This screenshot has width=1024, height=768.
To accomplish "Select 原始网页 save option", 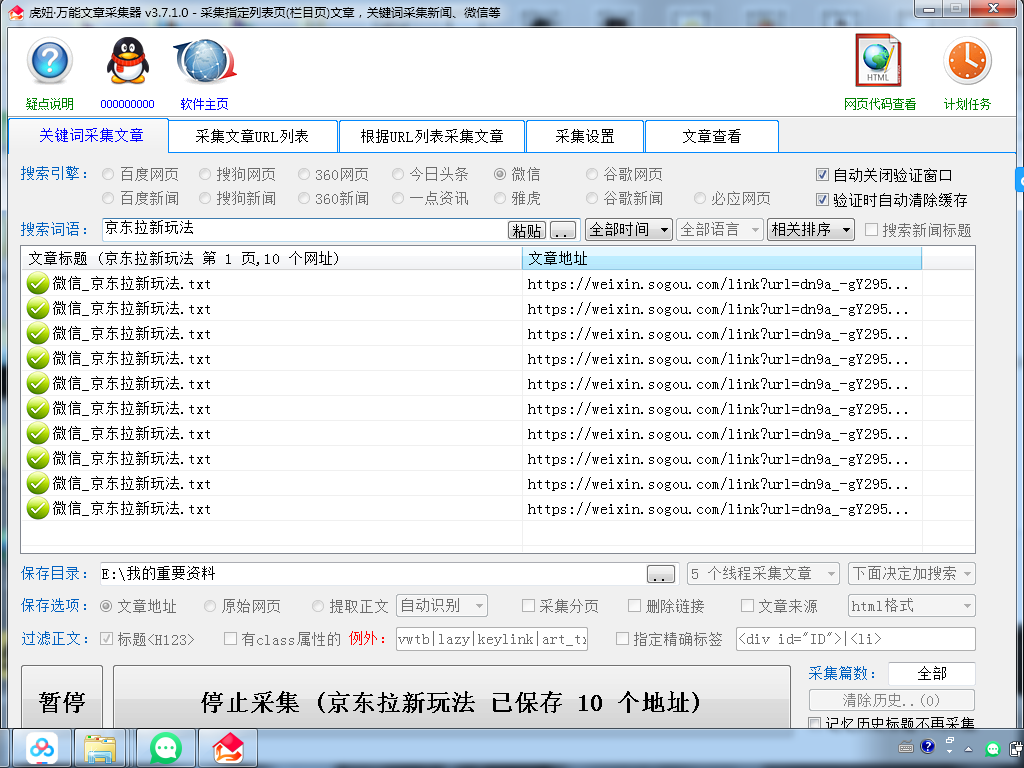I will click(210, 606).
